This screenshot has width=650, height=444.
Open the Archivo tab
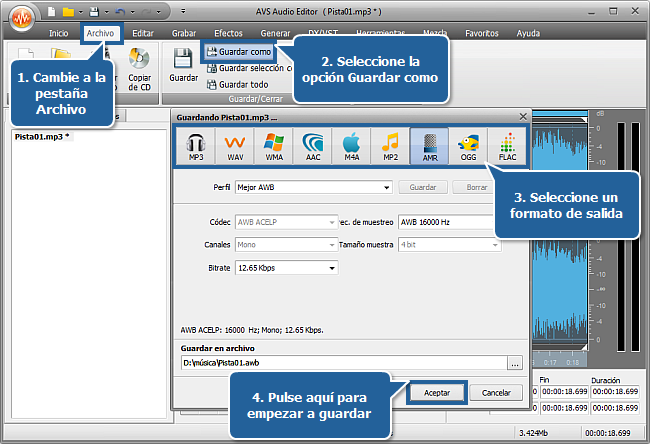pos(101,33)
